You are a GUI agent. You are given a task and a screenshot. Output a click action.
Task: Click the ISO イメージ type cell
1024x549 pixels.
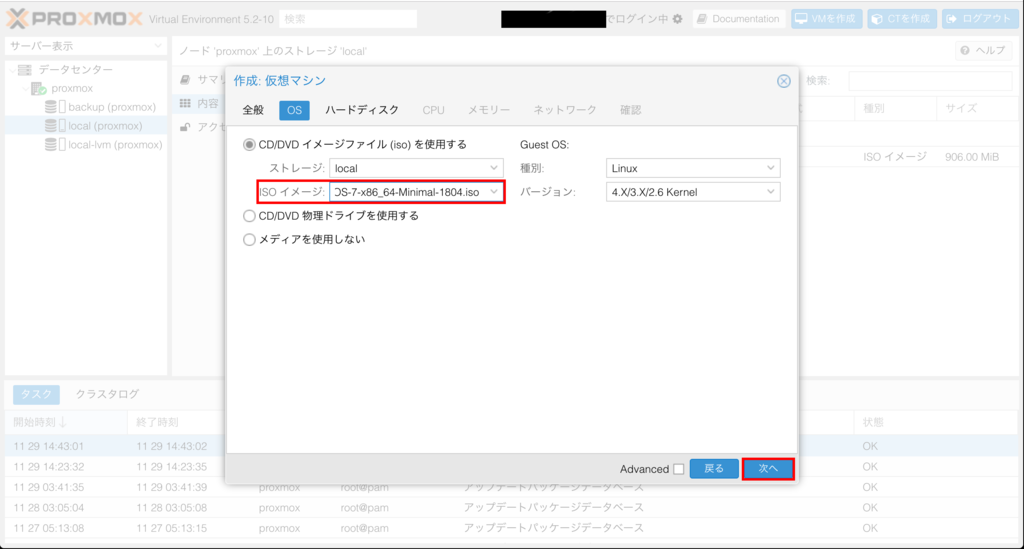(x=895, y=157)
